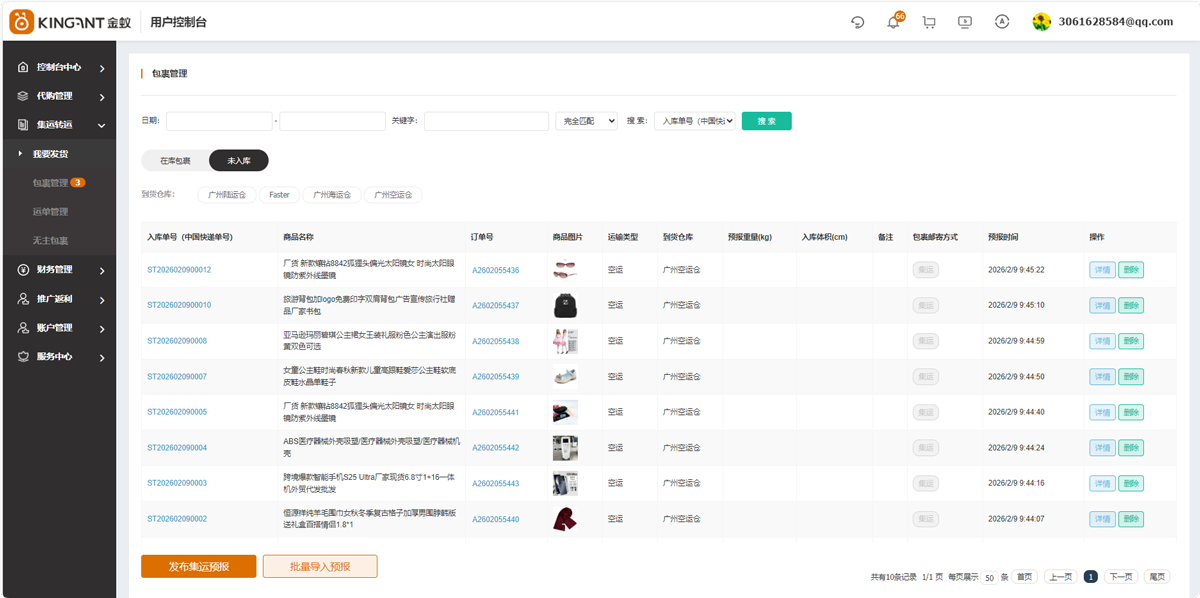Image resolution: width=1200 pixels, height=598 pixels.
Task: Click the KINGANT logo icon
Action: (x=22, y=22)
